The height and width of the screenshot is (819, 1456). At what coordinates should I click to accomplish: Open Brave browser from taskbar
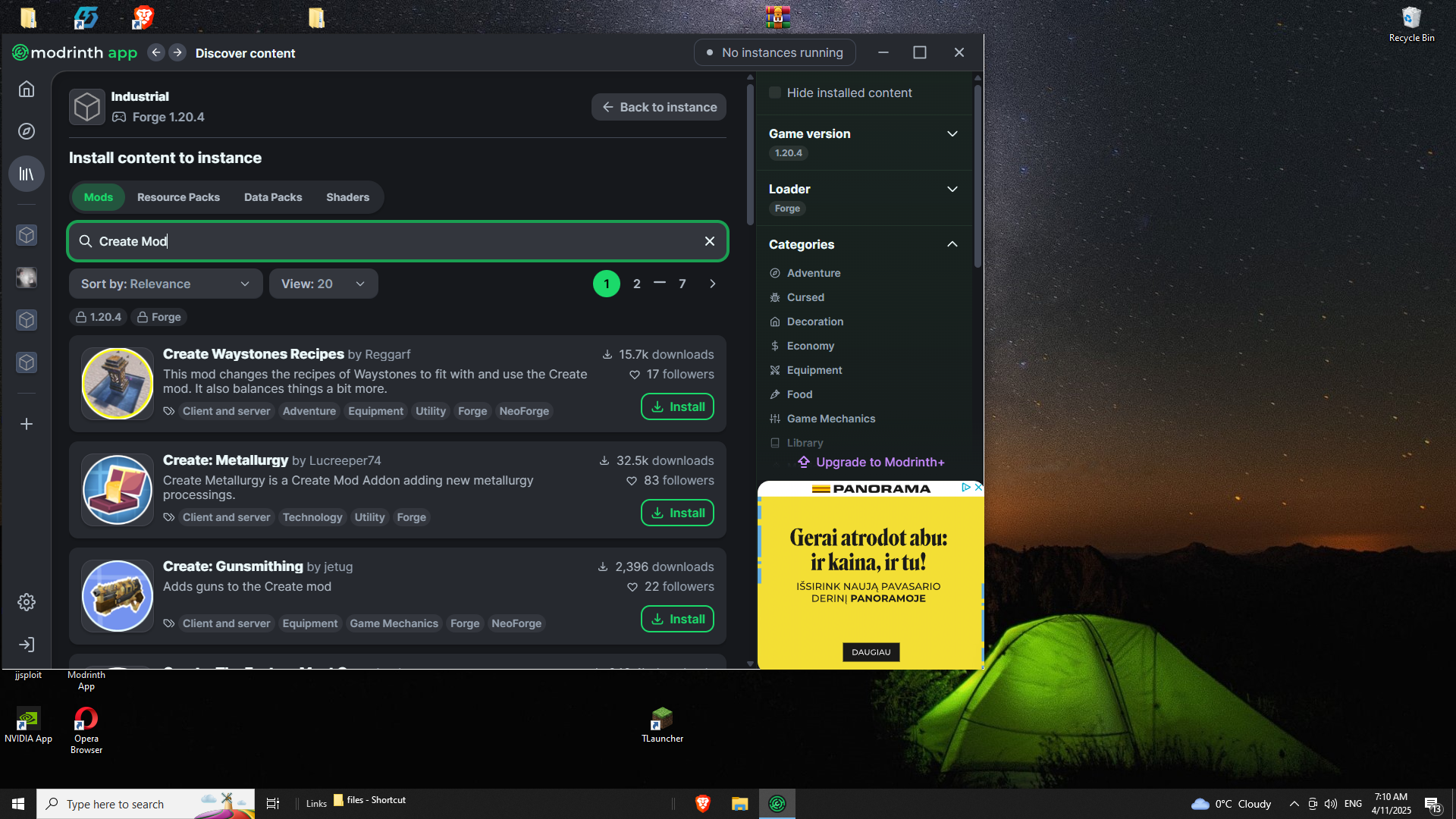[703, 804]
